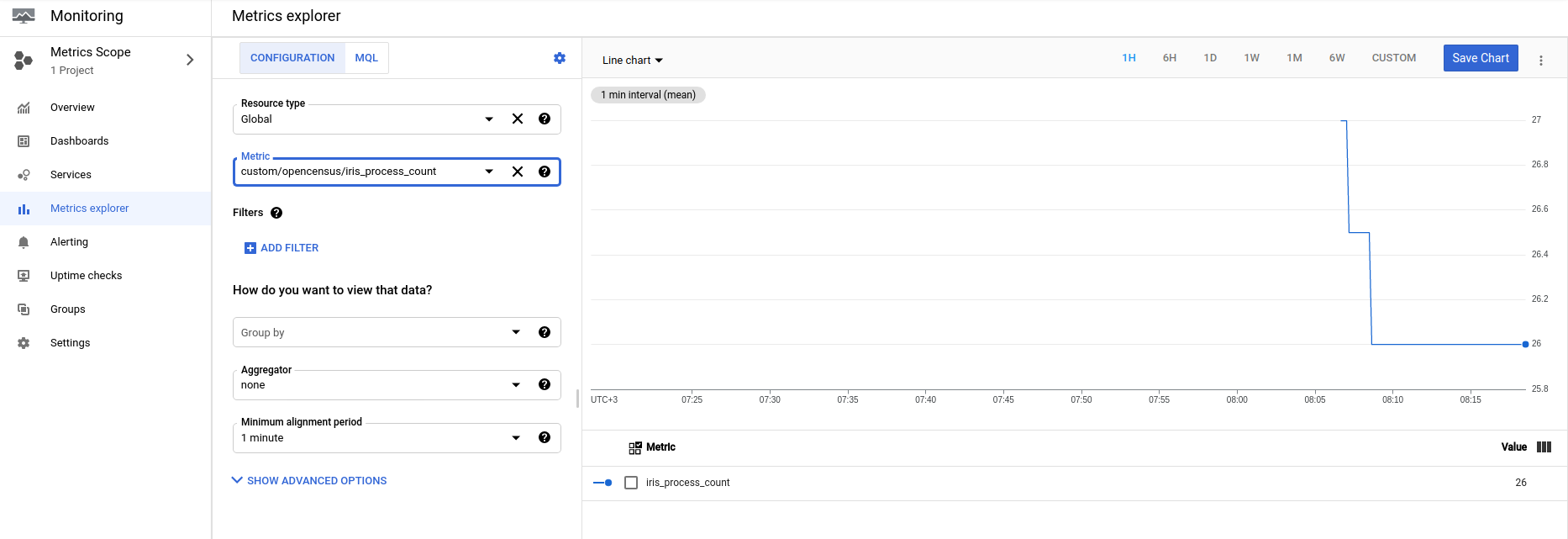Image resolution: width=1568 pixels, height=539 pixels.
Task: Click the chart's latest data point
Action: coord(1525,344)
